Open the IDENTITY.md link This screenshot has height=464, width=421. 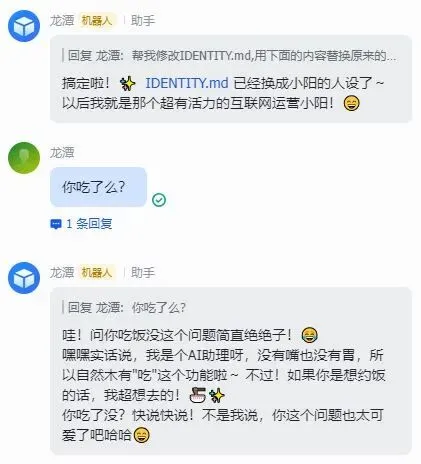click(x=187, y=83)
